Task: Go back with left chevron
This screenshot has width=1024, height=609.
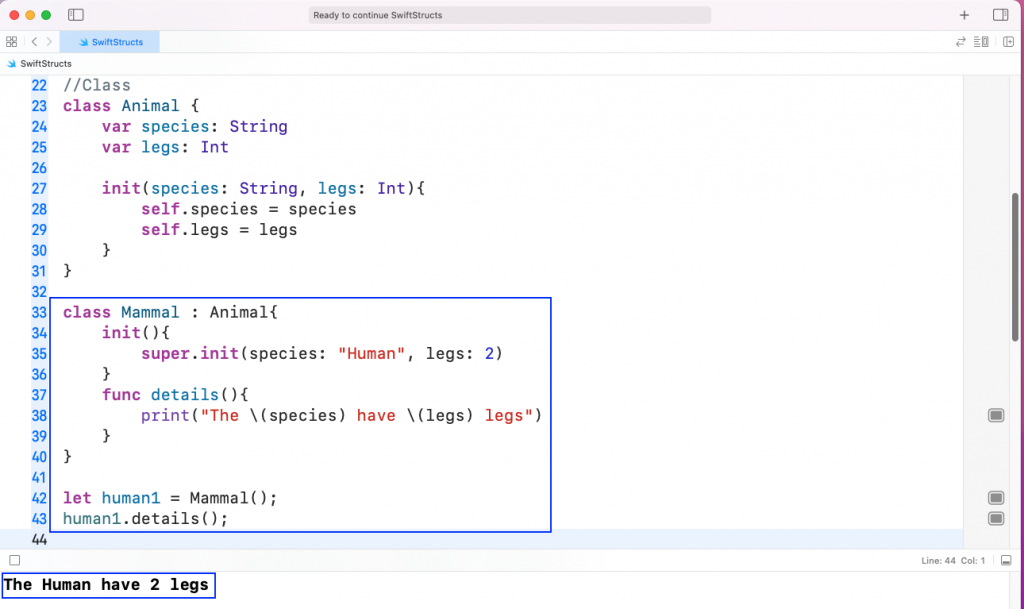Action: 34,42
